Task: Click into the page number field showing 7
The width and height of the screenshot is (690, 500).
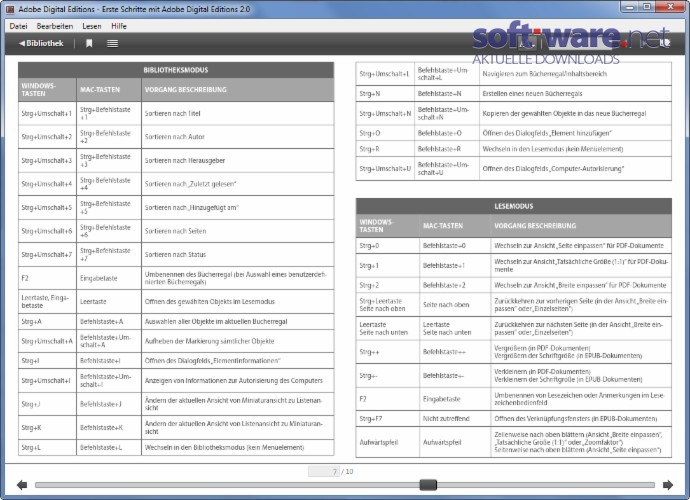Action: (x=324, y=471)
